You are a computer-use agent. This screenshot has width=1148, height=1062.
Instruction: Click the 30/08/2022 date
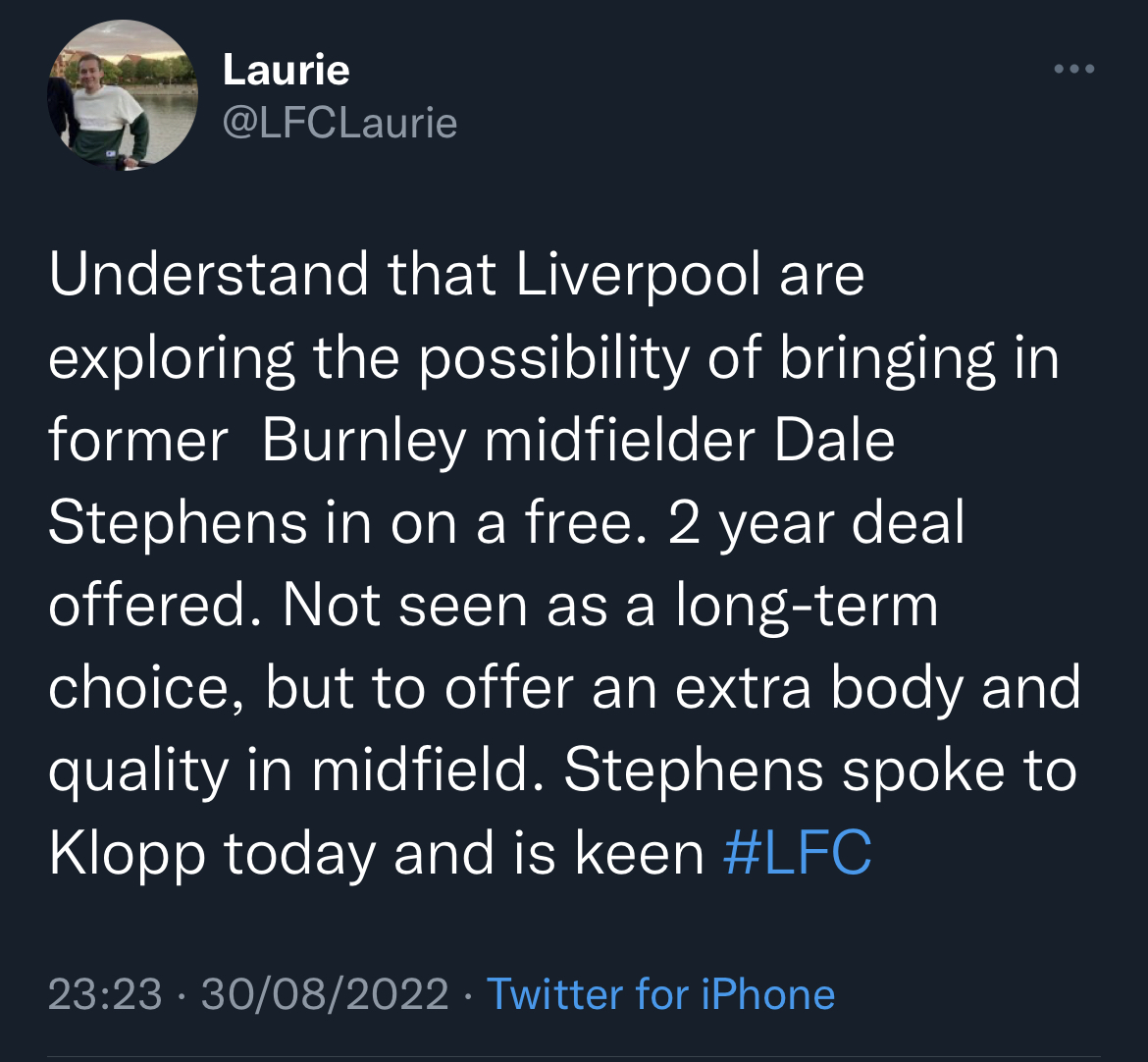click(325, 994)
